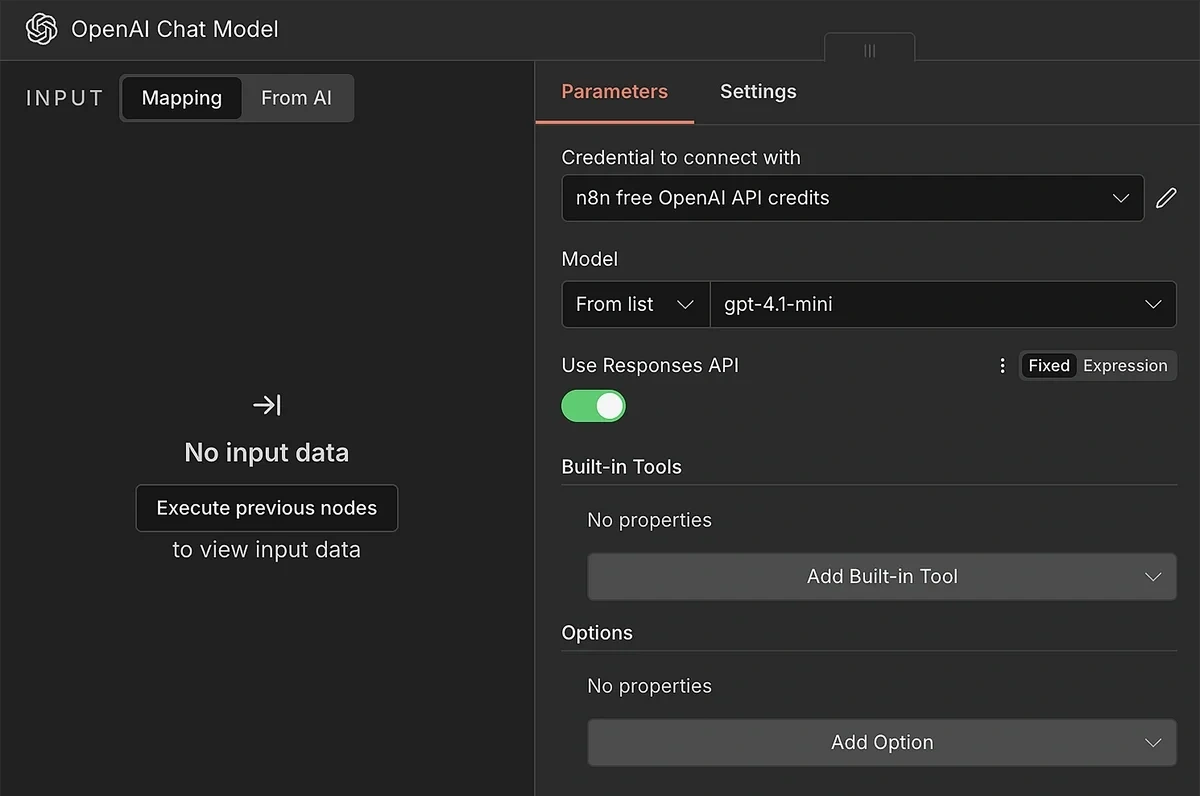This screenshot has height=796, width=1200.
Task: Switch Use Responses API to Expression mode
Action: coord(1125,365)
